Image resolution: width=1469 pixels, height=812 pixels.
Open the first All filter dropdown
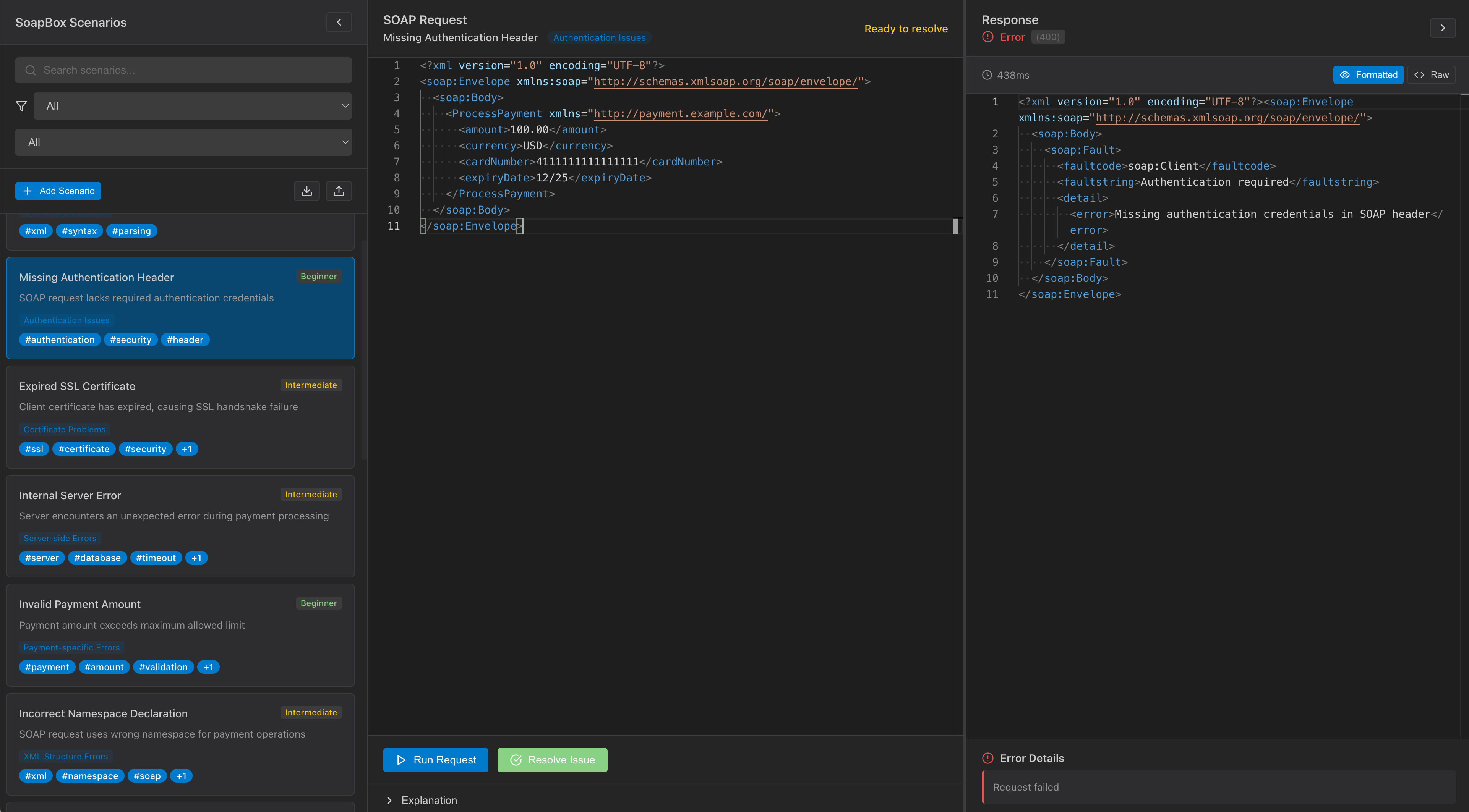point(193,105)
